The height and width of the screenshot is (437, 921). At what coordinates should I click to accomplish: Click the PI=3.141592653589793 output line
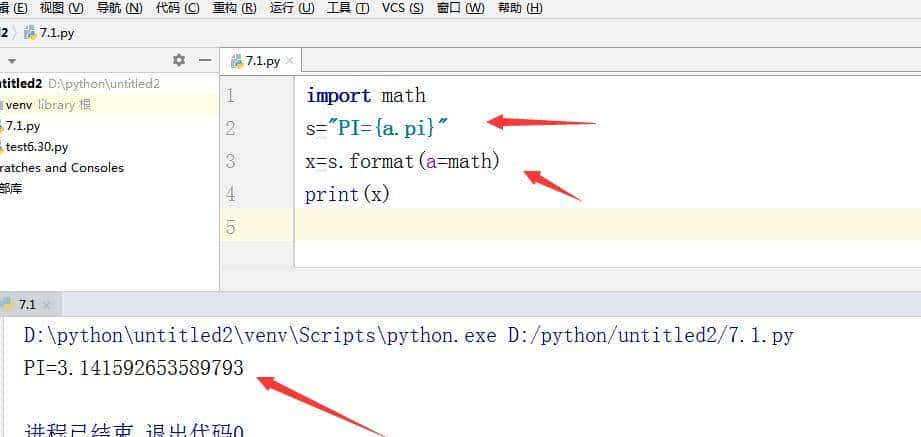(x=133, y=368)
